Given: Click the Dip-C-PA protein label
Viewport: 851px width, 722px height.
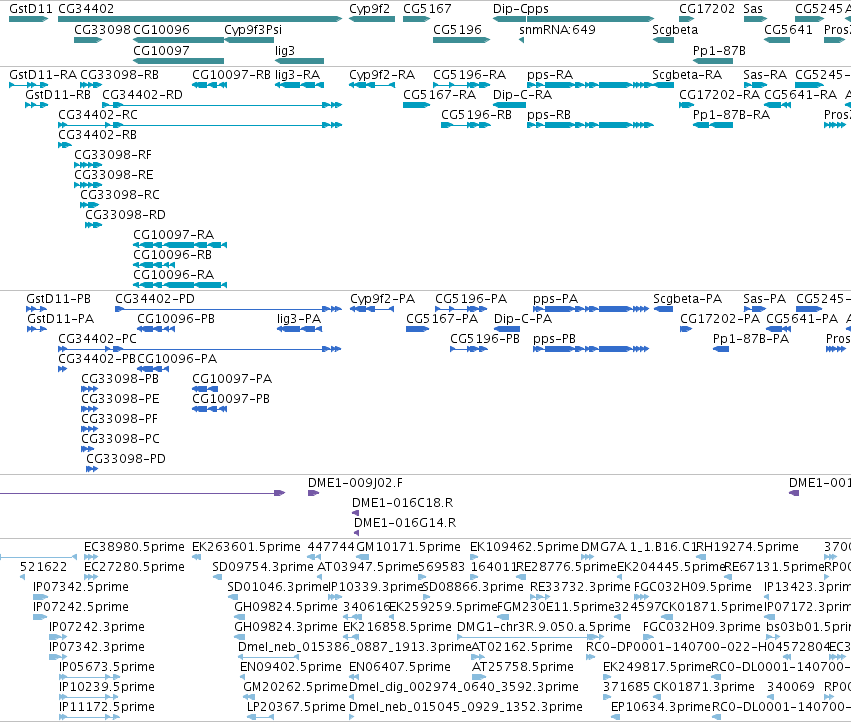Looking at the screenshot, I should (x=523, y=319).
